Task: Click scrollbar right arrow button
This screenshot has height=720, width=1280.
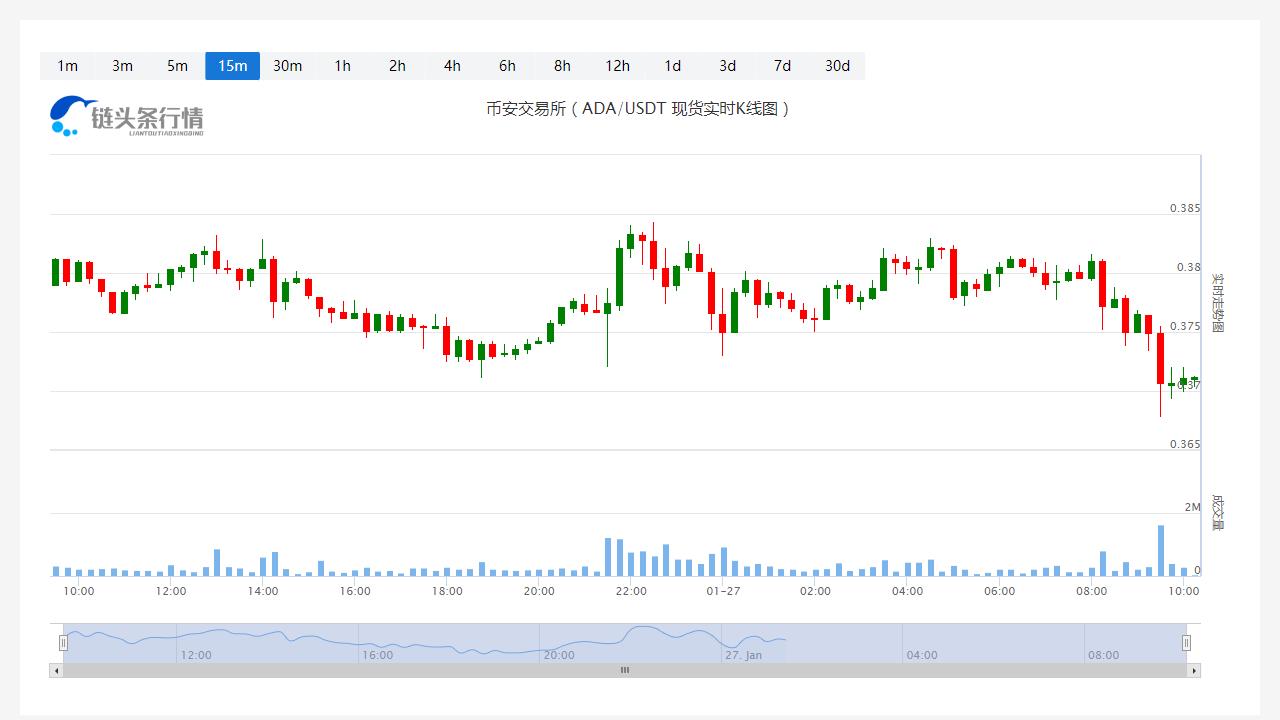Action: [1194, 670]
